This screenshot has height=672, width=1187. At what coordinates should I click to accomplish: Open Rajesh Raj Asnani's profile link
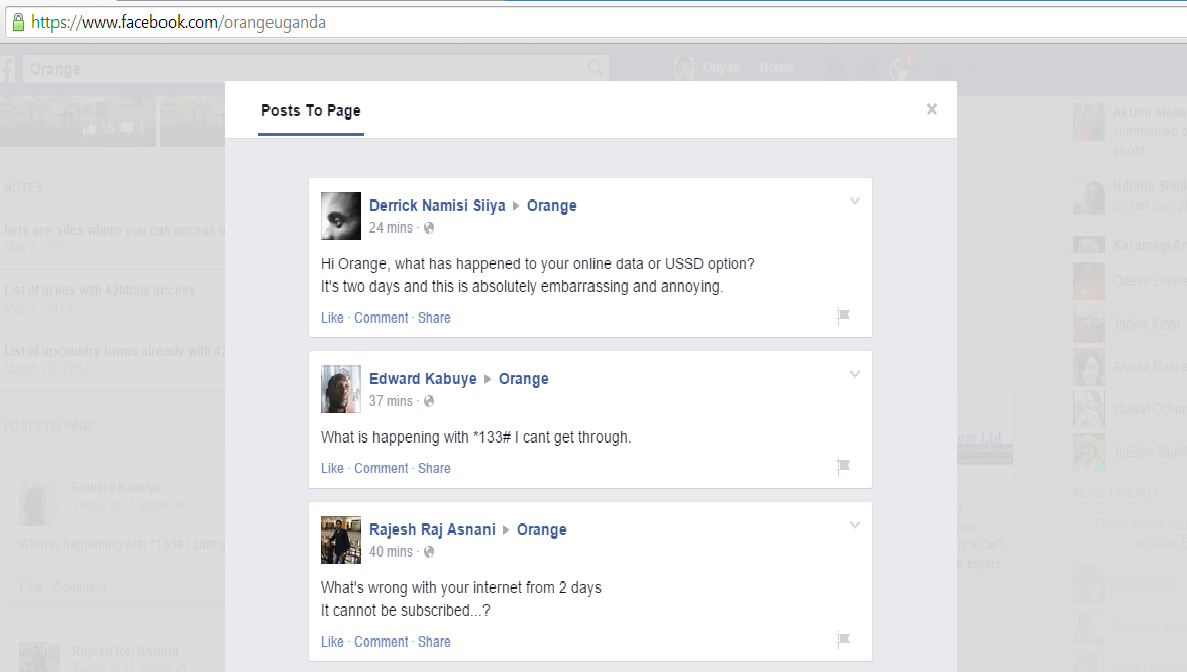(432, 530)
